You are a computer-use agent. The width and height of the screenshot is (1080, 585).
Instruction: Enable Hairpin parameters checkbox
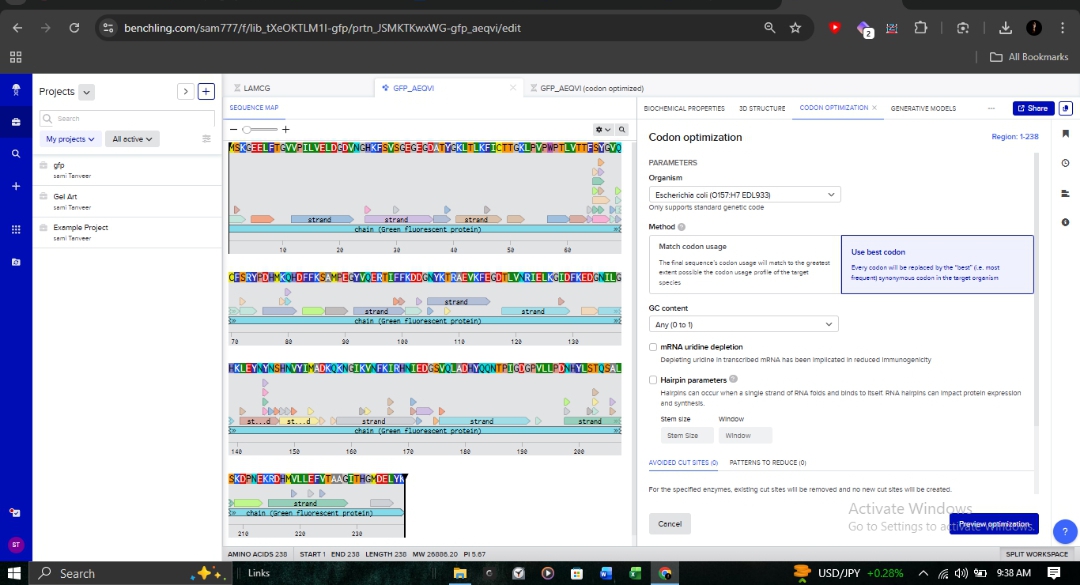click(653, 380)
